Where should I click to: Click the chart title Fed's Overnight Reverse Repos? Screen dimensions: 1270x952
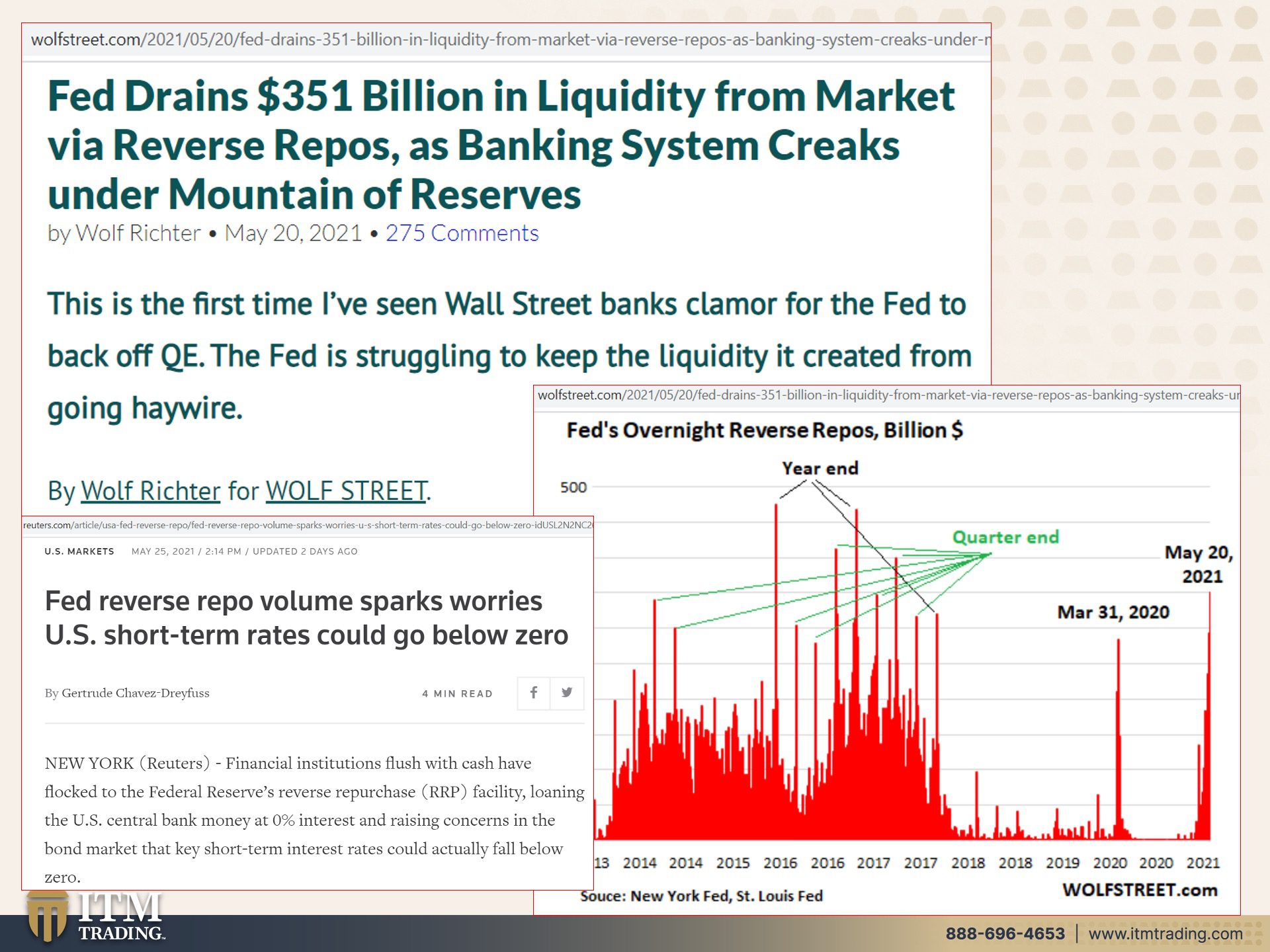click(765, 430)
